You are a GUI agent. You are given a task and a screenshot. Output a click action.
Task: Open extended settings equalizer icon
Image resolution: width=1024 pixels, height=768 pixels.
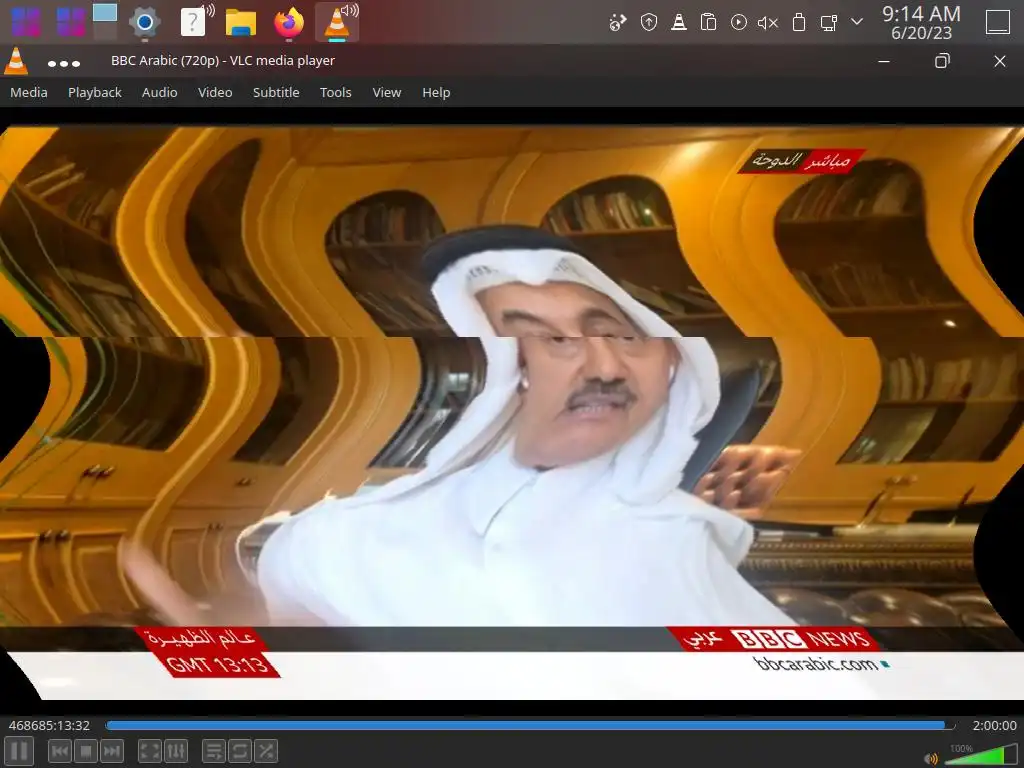(176, 751)
